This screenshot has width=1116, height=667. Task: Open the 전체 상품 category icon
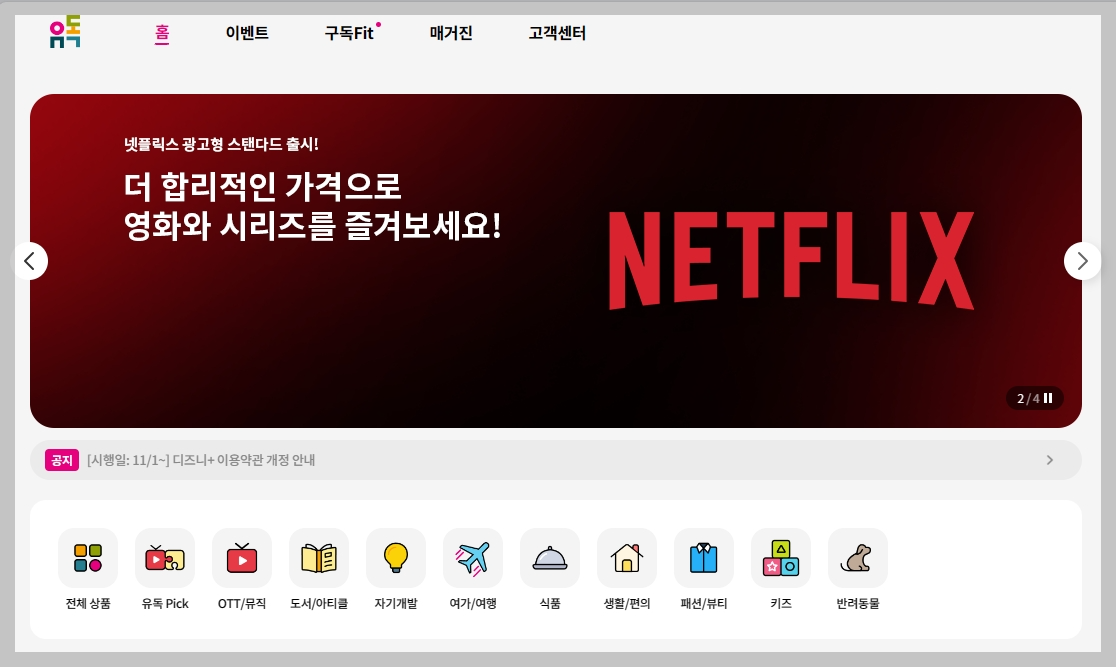pyautogui.click(x=88, y=558)
